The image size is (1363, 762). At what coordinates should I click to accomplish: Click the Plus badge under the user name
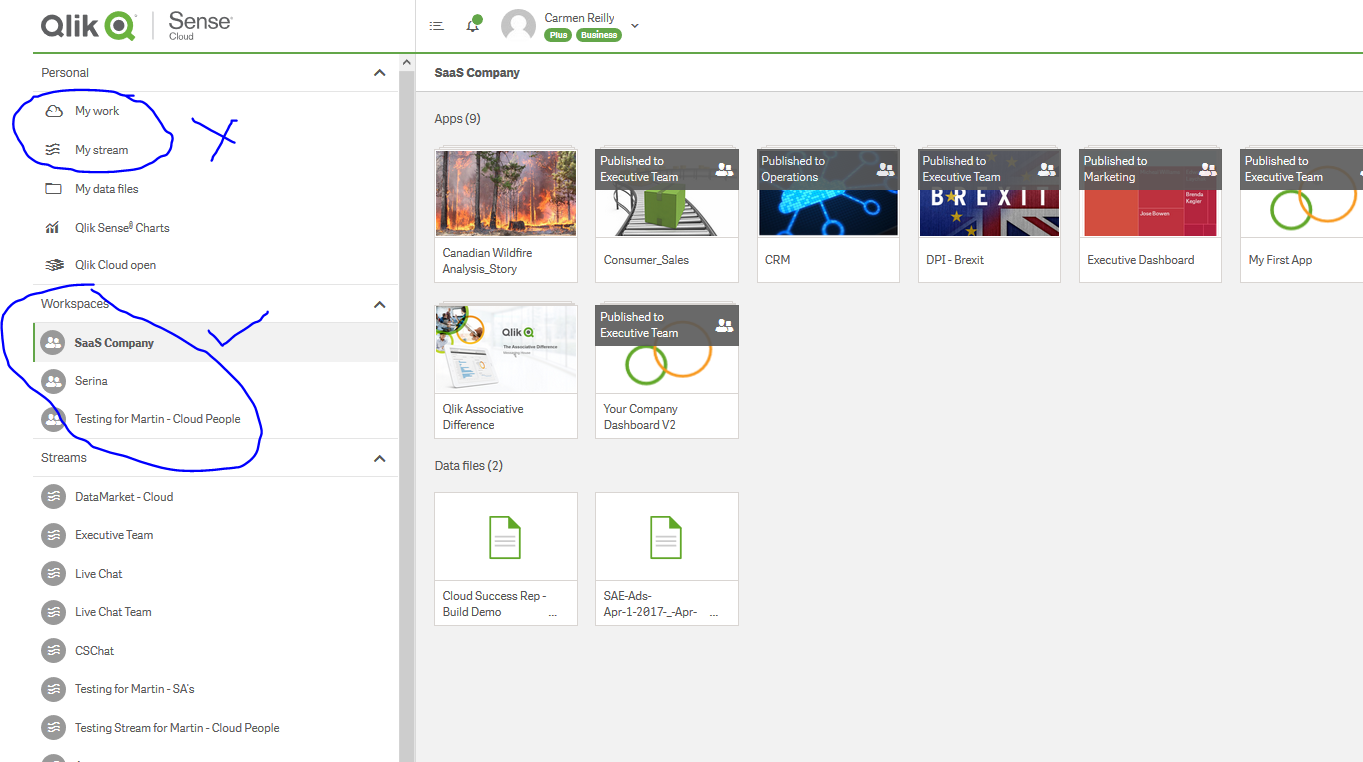pos(558,35)
